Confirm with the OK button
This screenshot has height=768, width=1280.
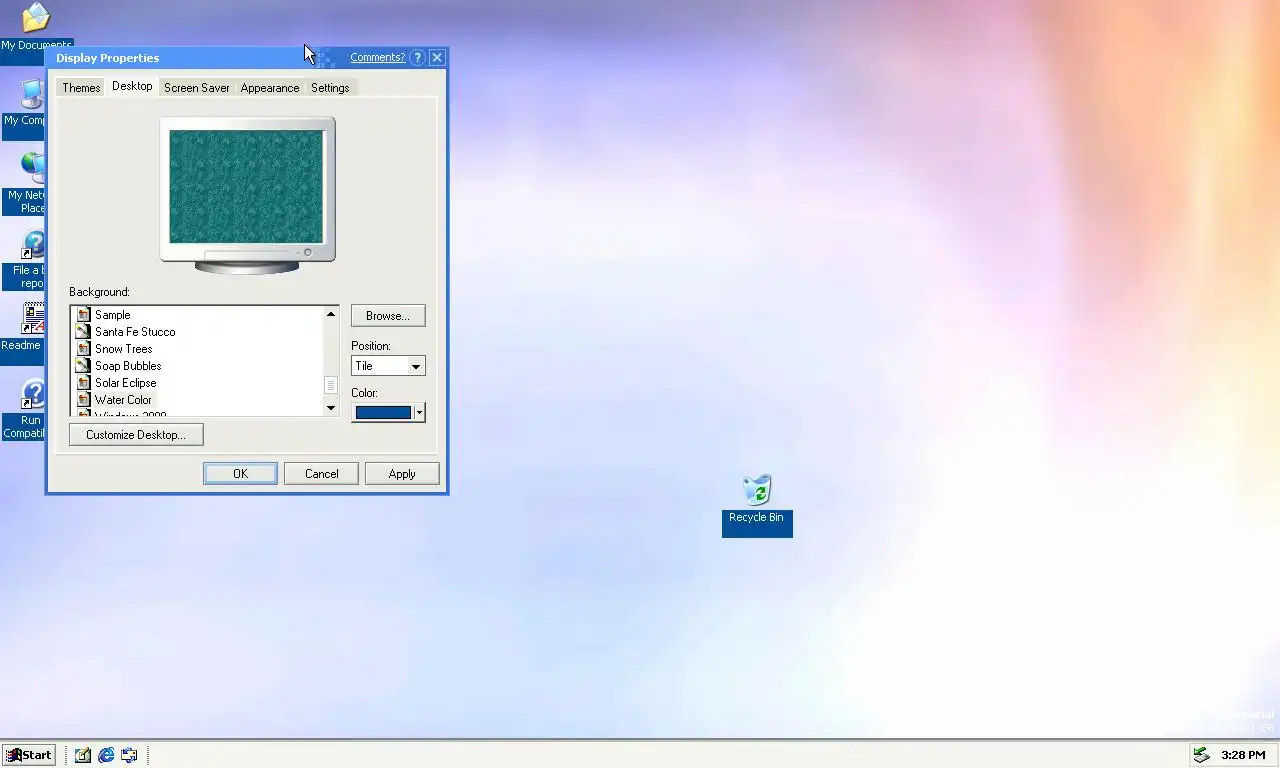pos(240,474)
